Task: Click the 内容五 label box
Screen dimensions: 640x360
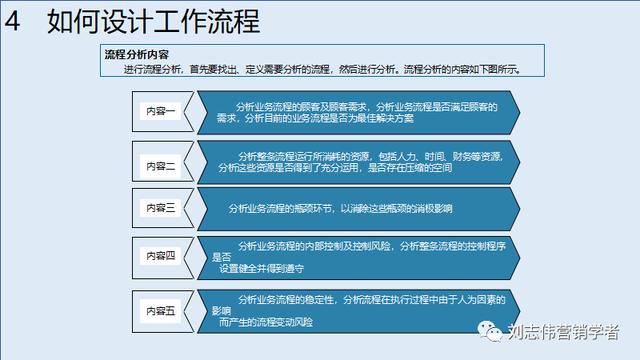Action: [x=160, y=311]
